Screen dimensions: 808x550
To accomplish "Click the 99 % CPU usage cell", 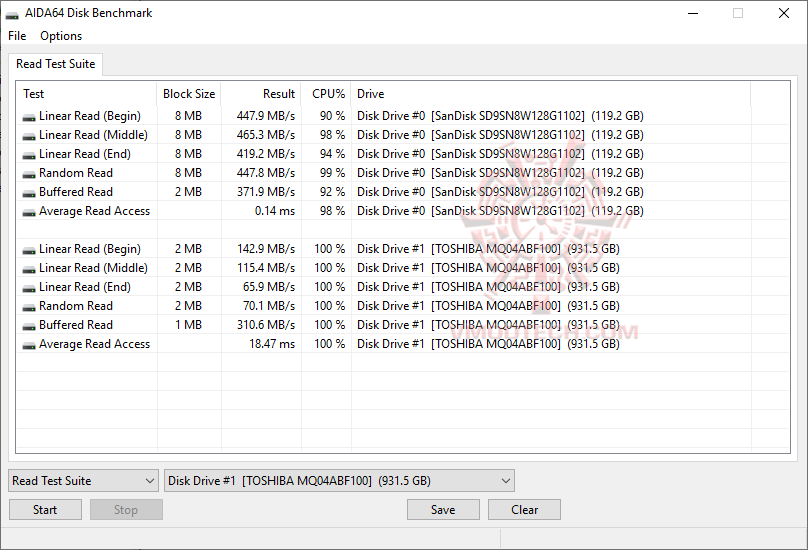I will click(332, 173).
